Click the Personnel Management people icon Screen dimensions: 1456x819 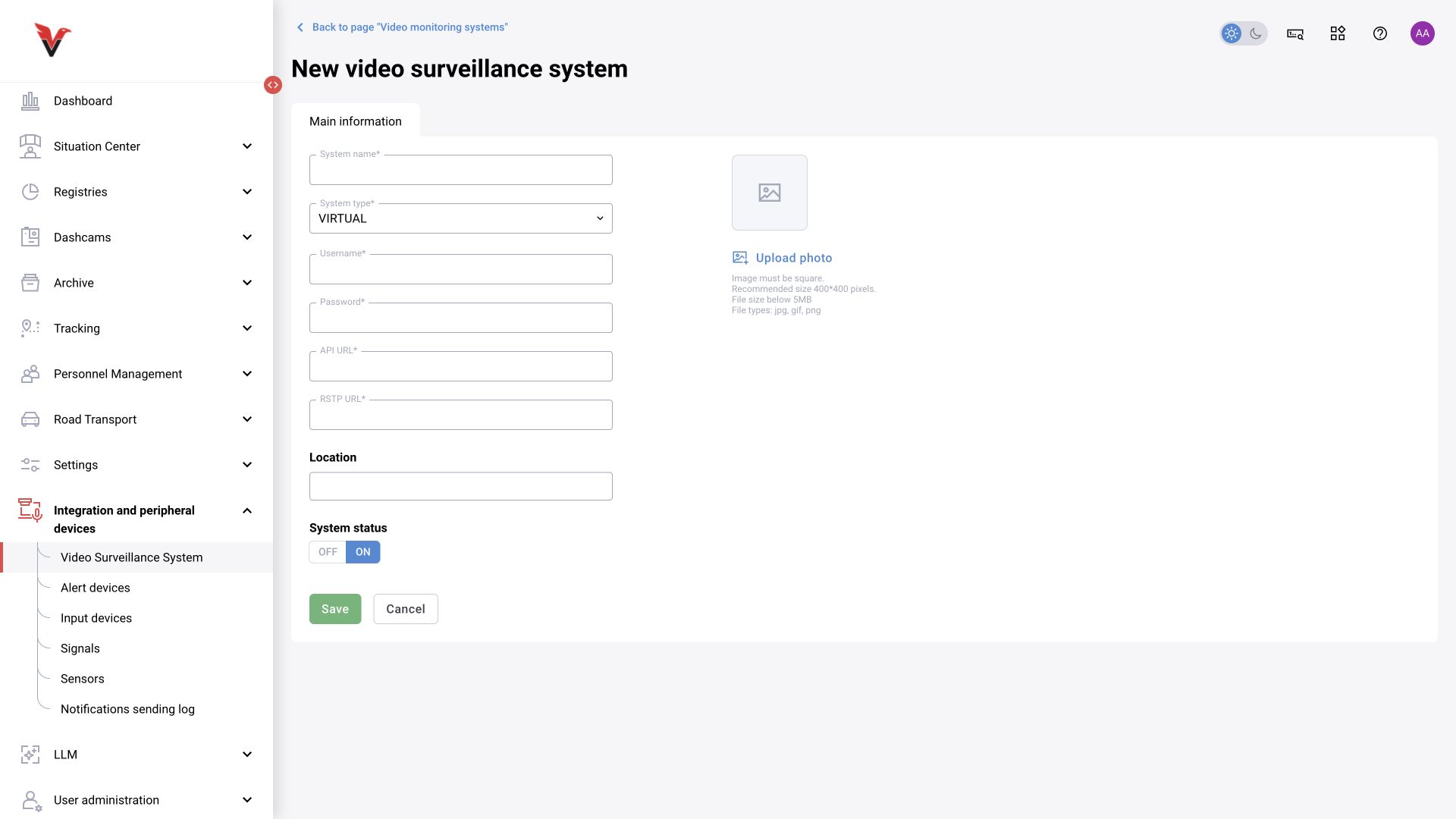click(x=30, y=374)
